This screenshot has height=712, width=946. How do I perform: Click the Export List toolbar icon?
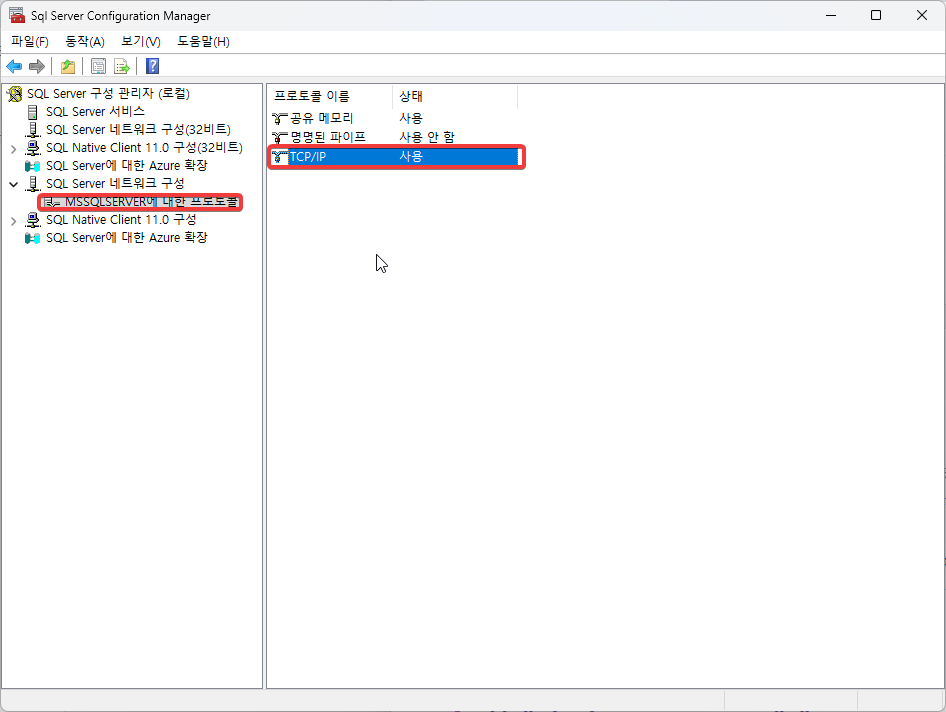pyautogui.click(x=122, y=66)
